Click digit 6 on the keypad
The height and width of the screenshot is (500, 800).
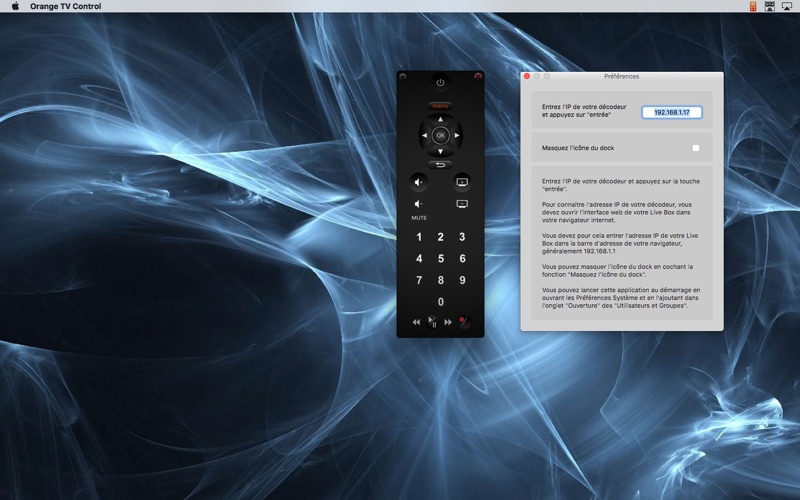[x=462, y=259]
